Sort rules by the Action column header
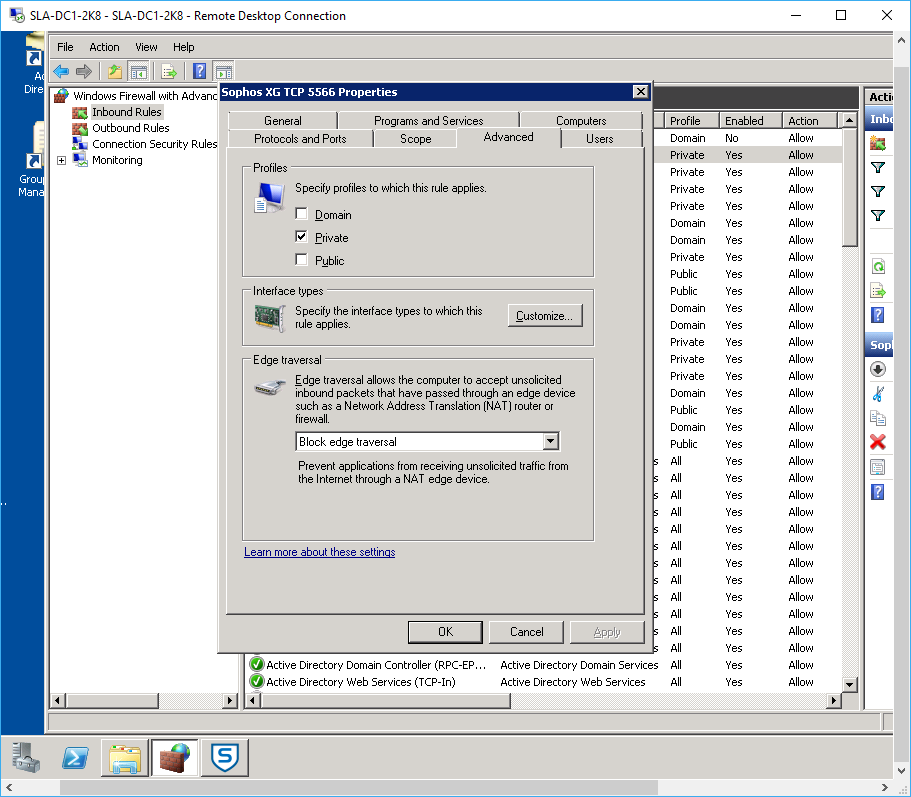The height and width of the screenshot is (797, 911). pyautogui.click(x=809, y=121)
